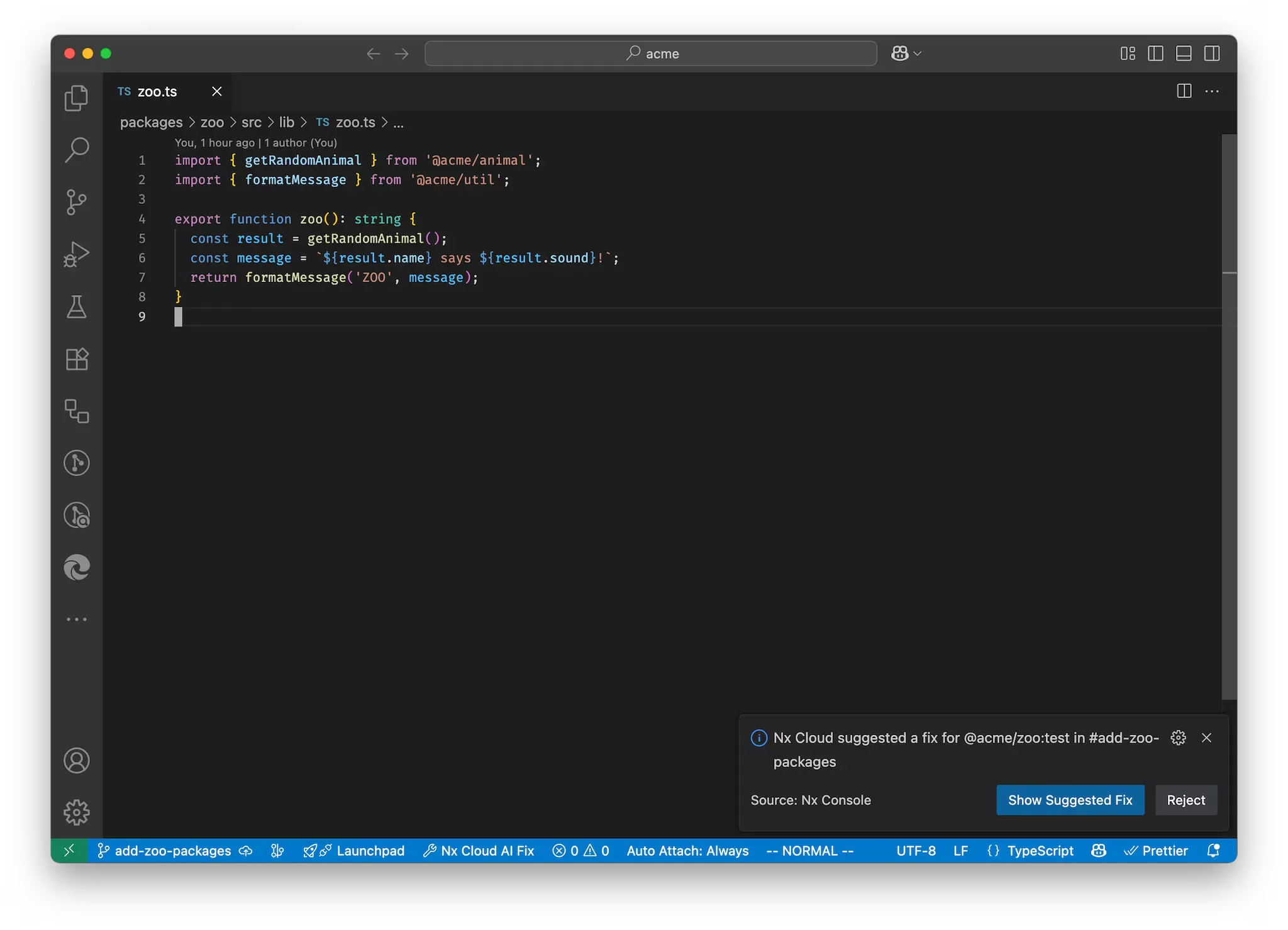Open editor More Actions ellipsis menu
Image resolution: width=1288 pixels, height=930 pixels.
coord(1212,91)
